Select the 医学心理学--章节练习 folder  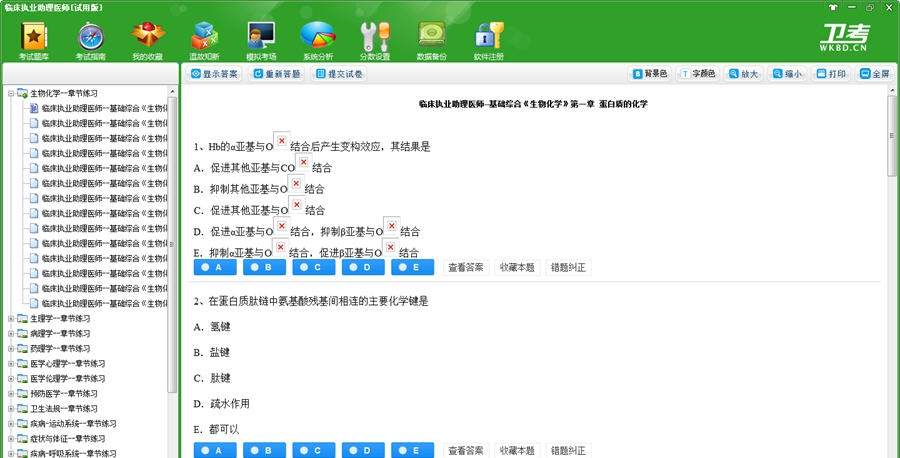coord(68,363)
